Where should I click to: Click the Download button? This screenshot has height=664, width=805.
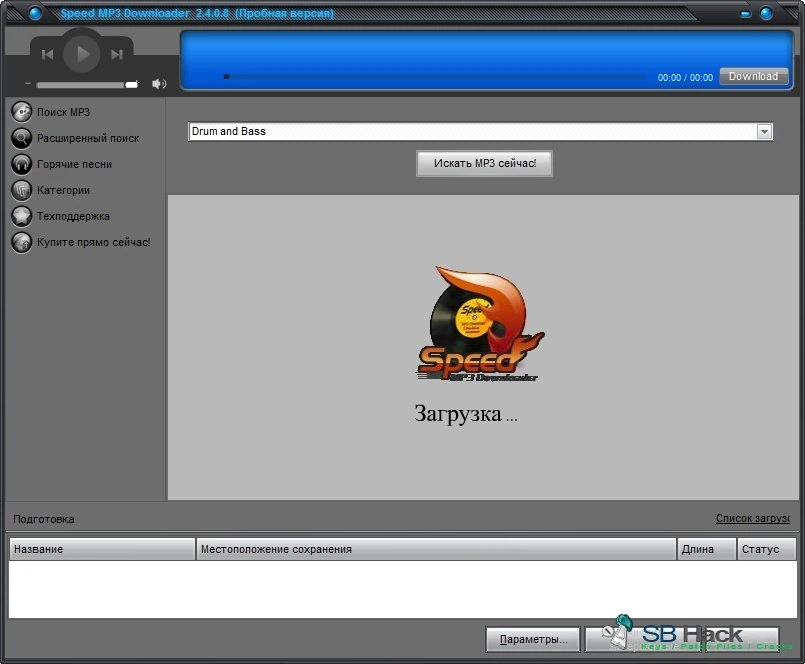(753, 76)
